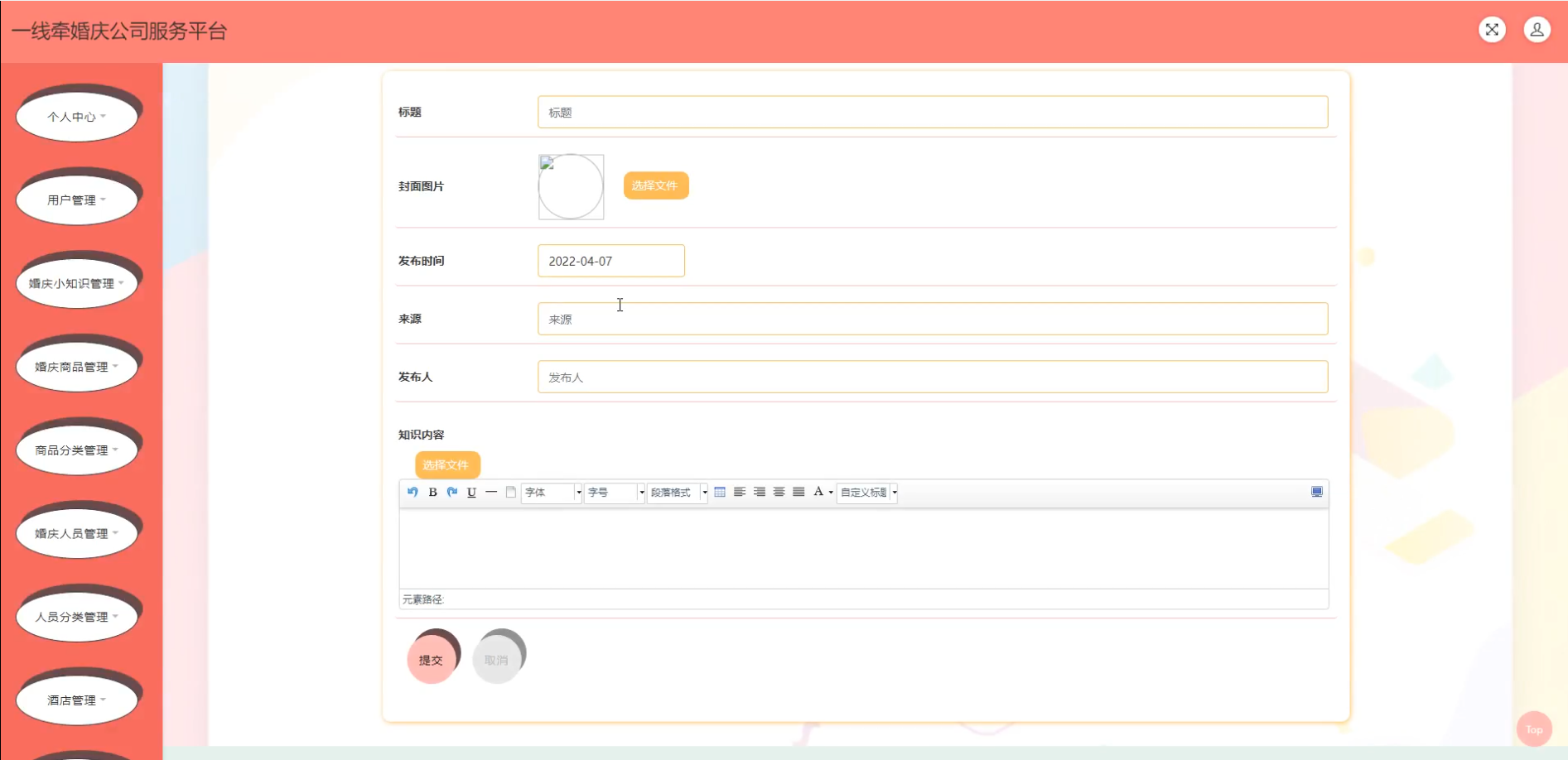Expand the 酒店管理 sidebar menu
Image resolution: width=1568 pixels, height=760 pixels.
[77, 700]
